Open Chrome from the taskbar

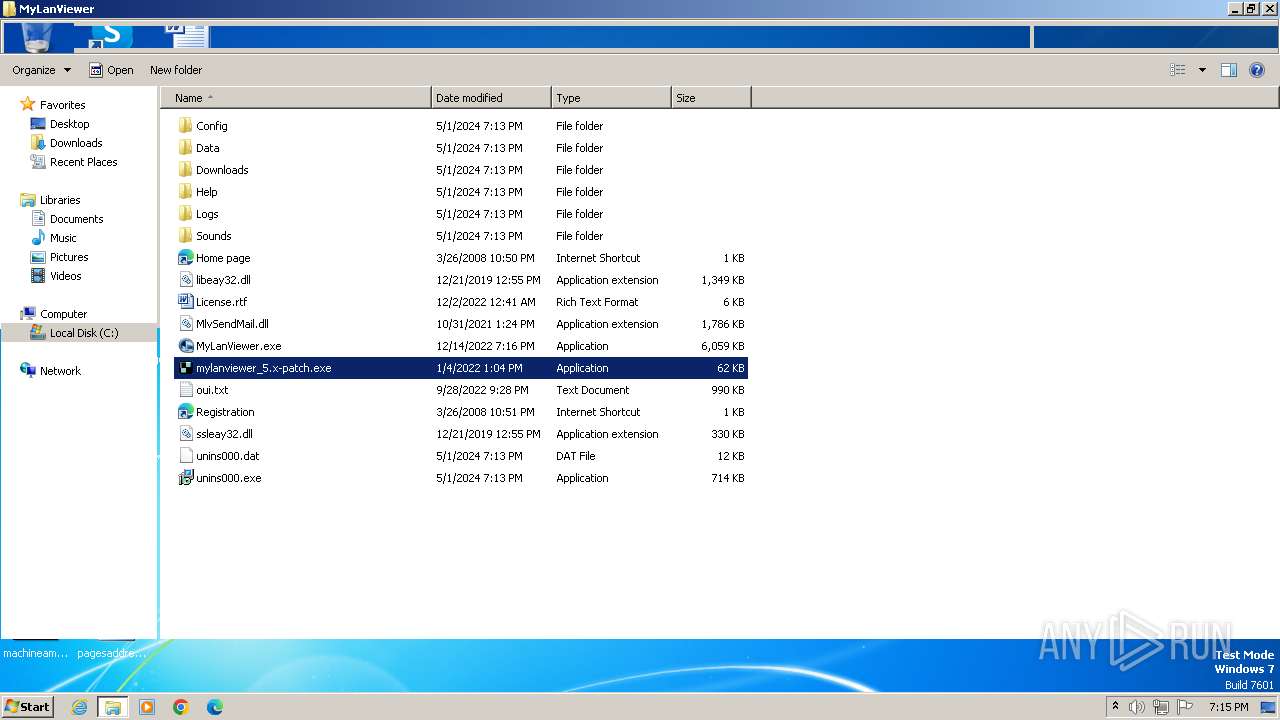[181, 707]
